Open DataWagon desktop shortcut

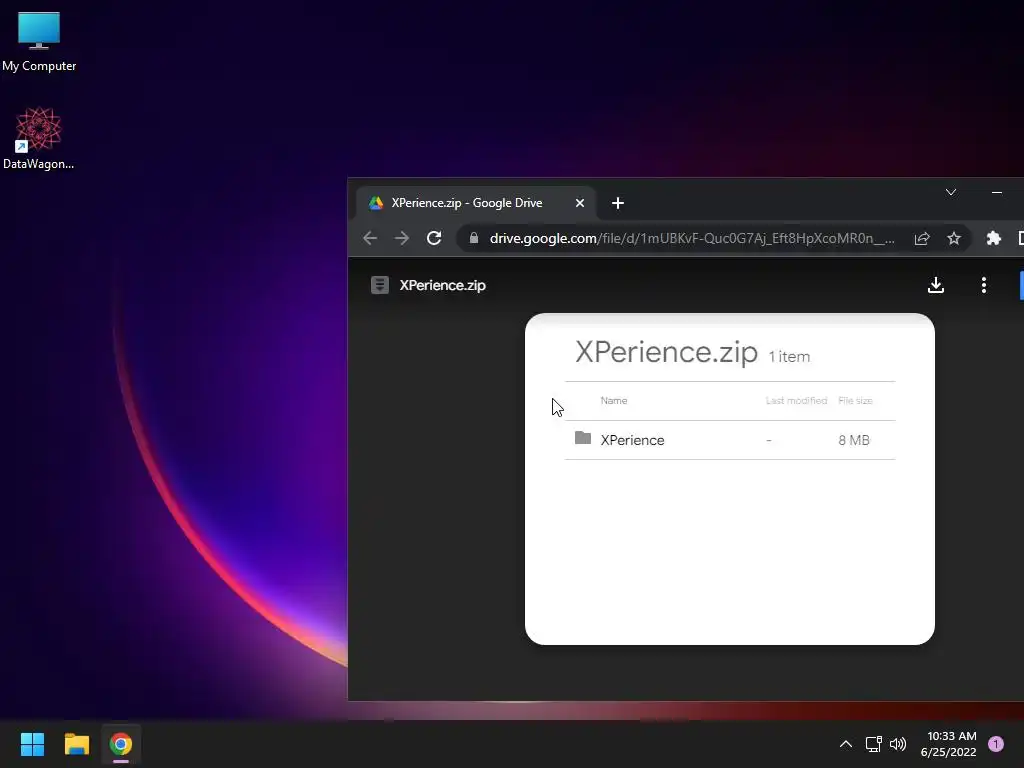click(39, 138)
